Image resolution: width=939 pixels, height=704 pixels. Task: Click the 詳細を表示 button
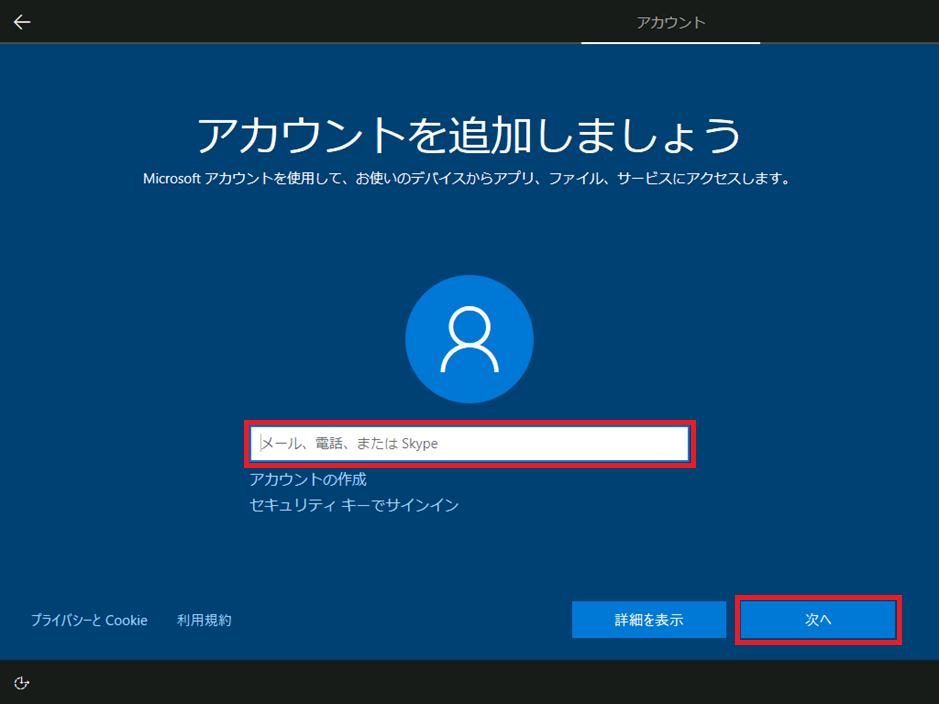pyautogui.click(x=649, y=620)
